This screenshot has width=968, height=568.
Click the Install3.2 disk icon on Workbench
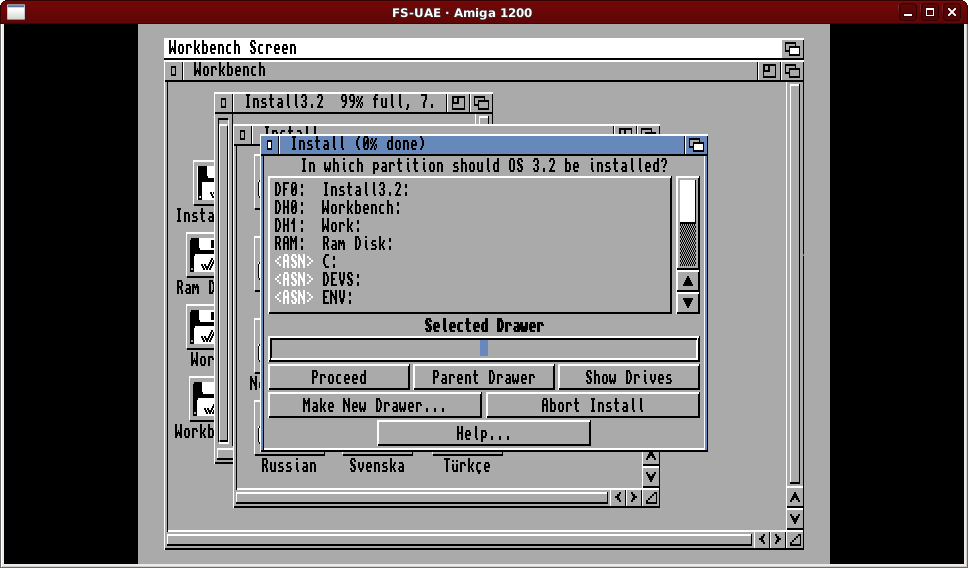point(204,183)
